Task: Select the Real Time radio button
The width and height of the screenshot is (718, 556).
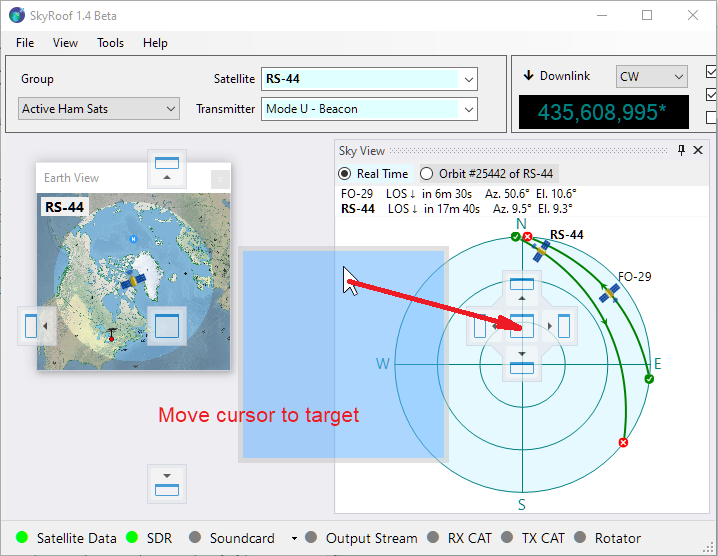Action: click(345, 173)
